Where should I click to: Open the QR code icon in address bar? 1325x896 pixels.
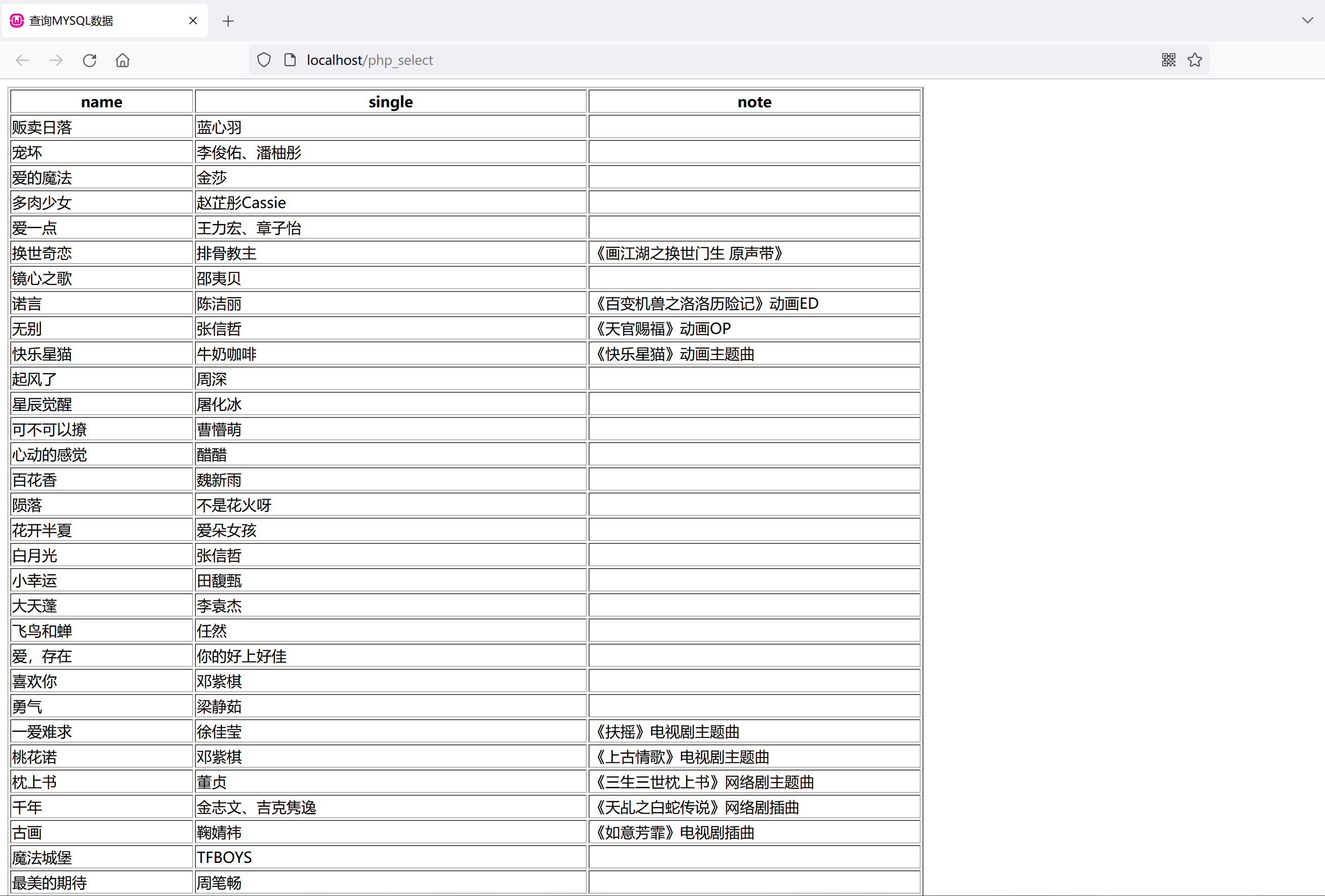pyautogui.click(x=1168, y=60)
